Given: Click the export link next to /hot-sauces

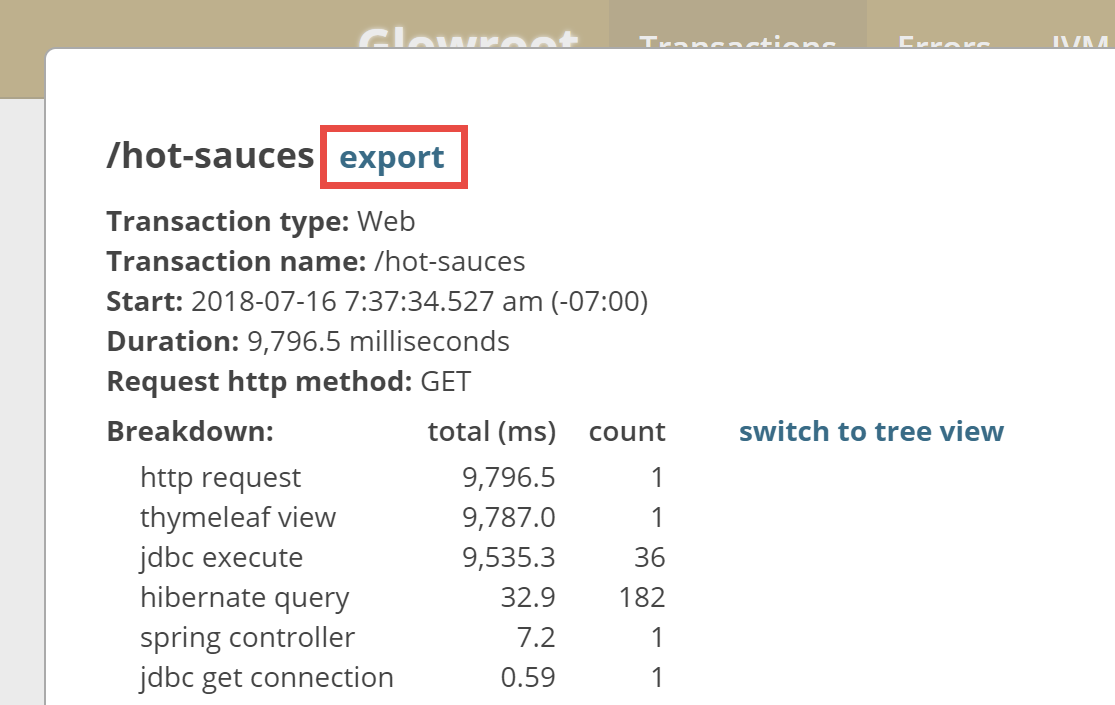Looking at the screenshot, I should coord(392,156).
